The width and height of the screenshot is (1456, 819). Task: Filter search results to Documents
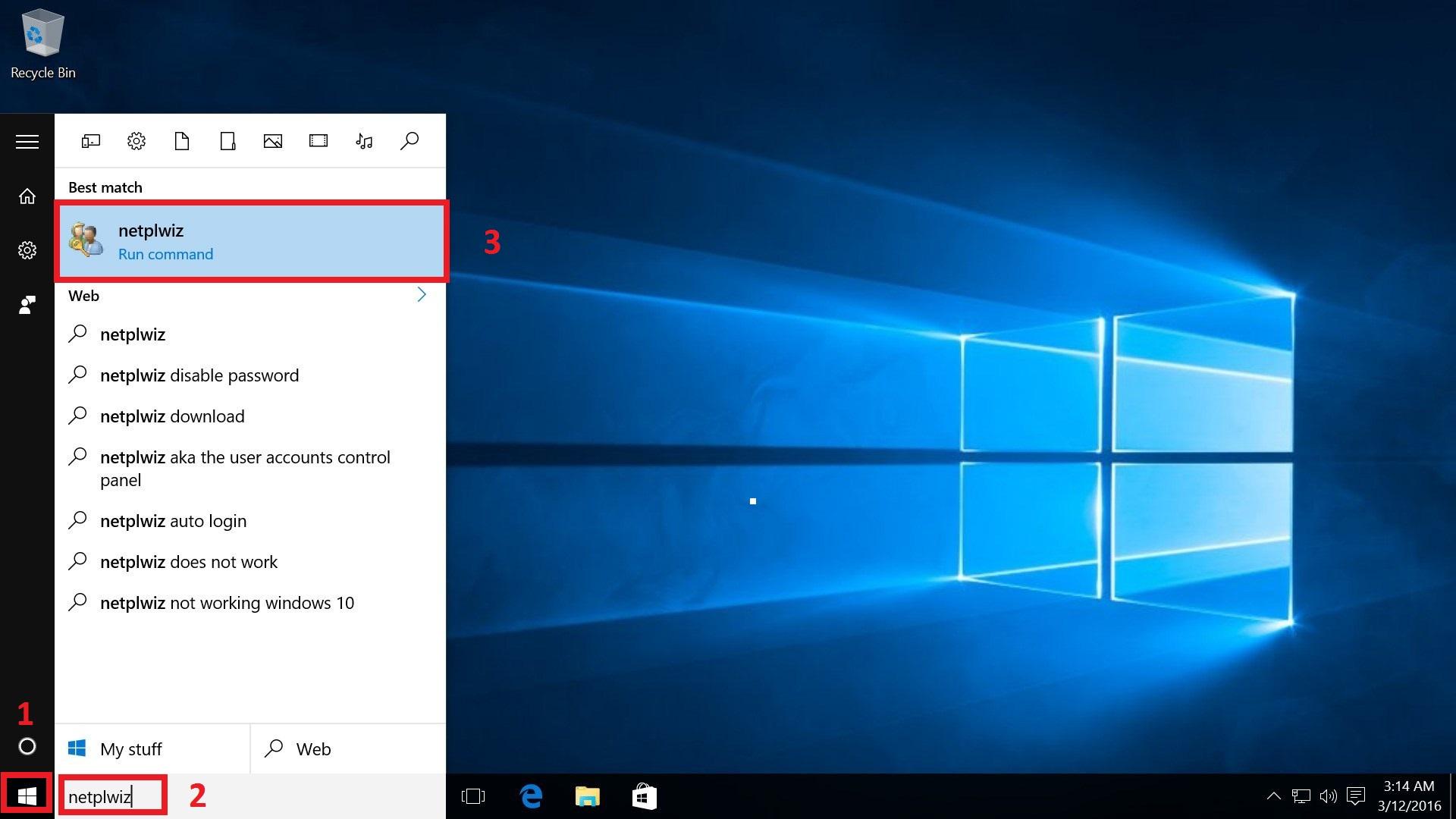point(182,140)
